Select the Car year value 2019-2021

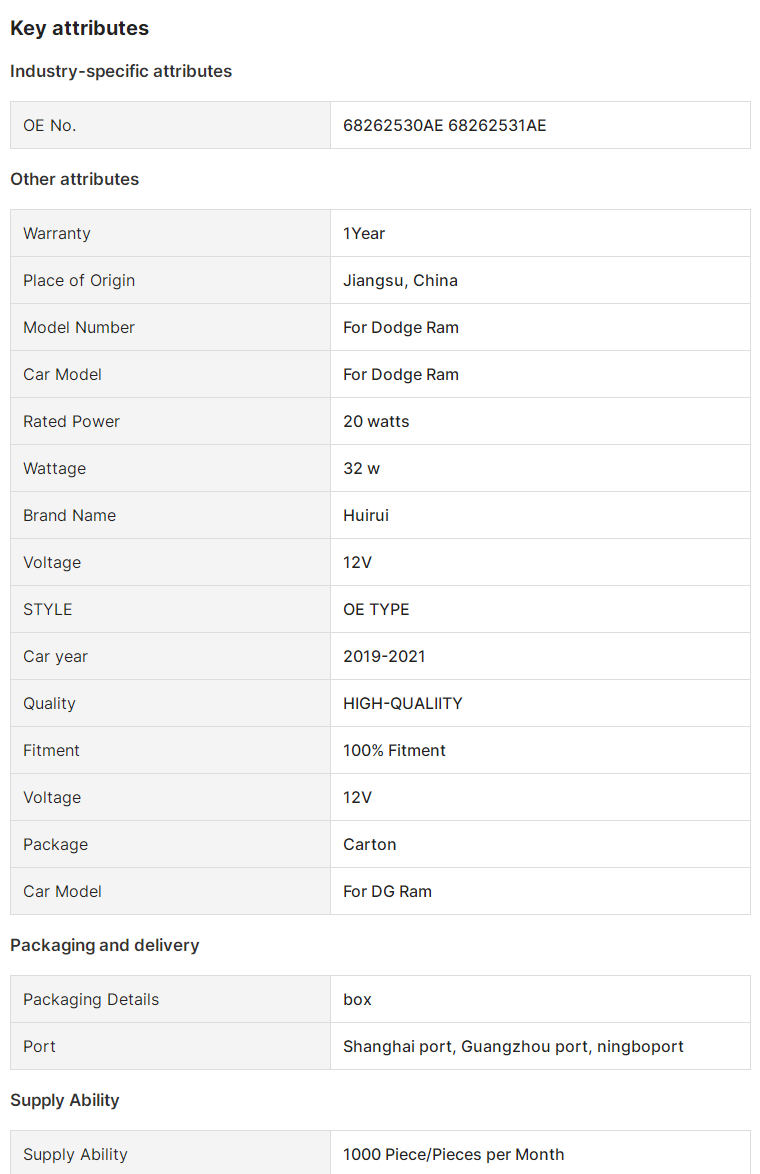click(384, 656)
